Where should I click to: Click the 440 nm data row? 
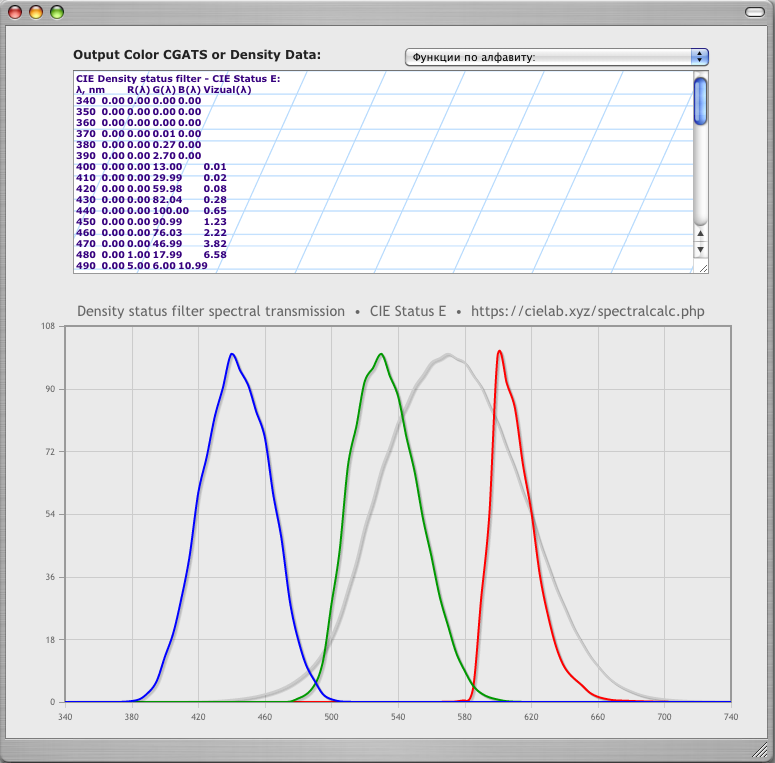click(151, 211)
